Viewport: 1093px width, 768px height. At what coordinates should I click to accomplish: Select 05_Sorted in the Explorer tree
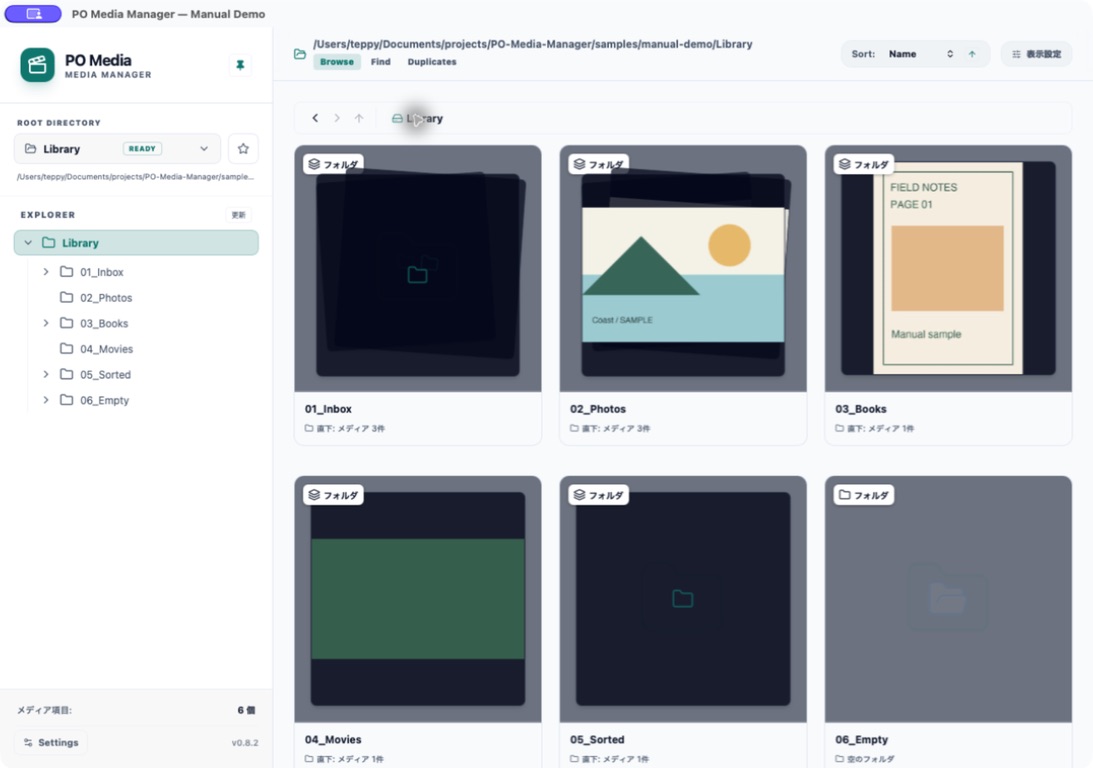pyautogui.click(x=143, y=374)
